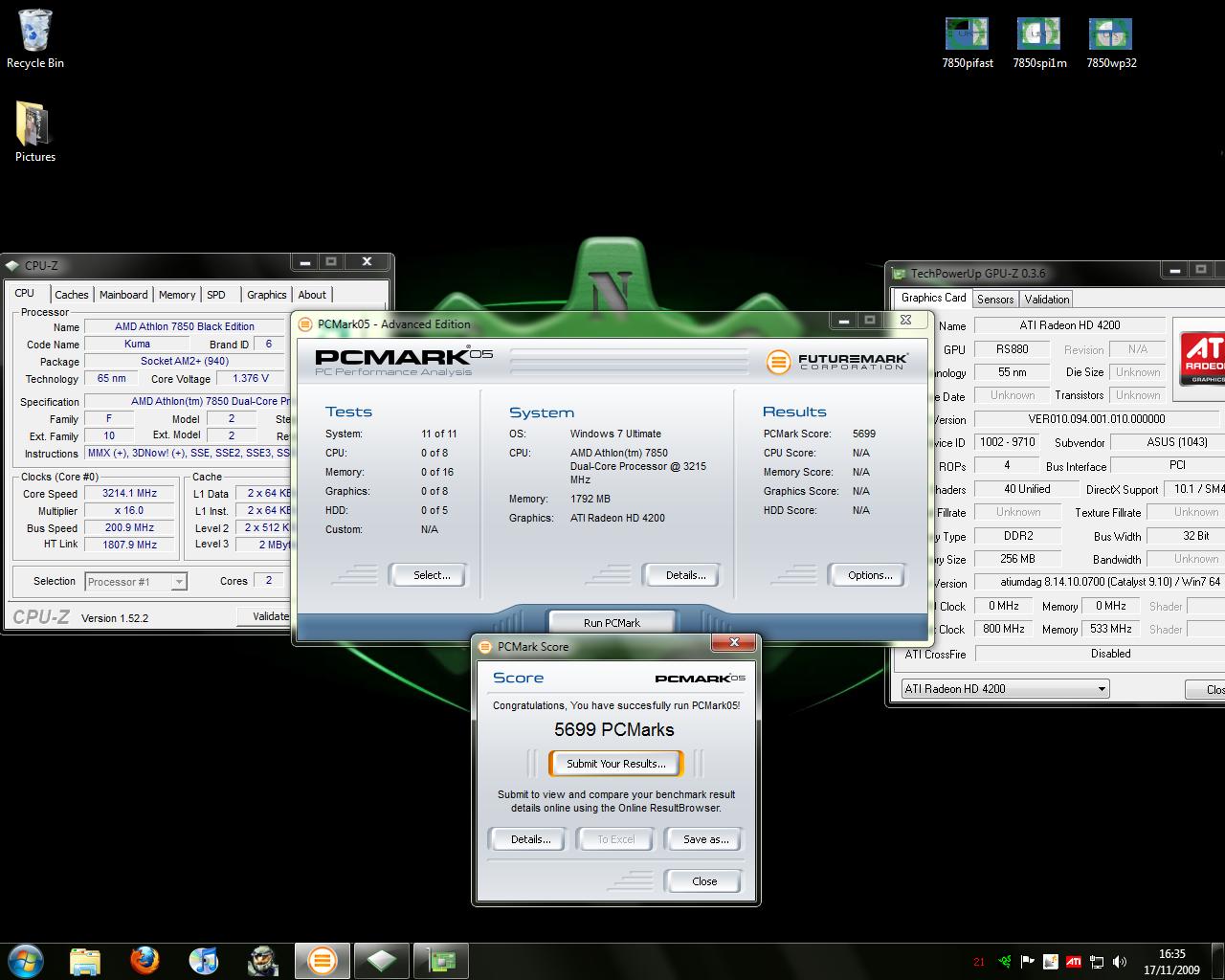The width and height of the screenshot is (1225, 980).
Task: Click the red temperature number in tray
Action: [x=979, y=962]
